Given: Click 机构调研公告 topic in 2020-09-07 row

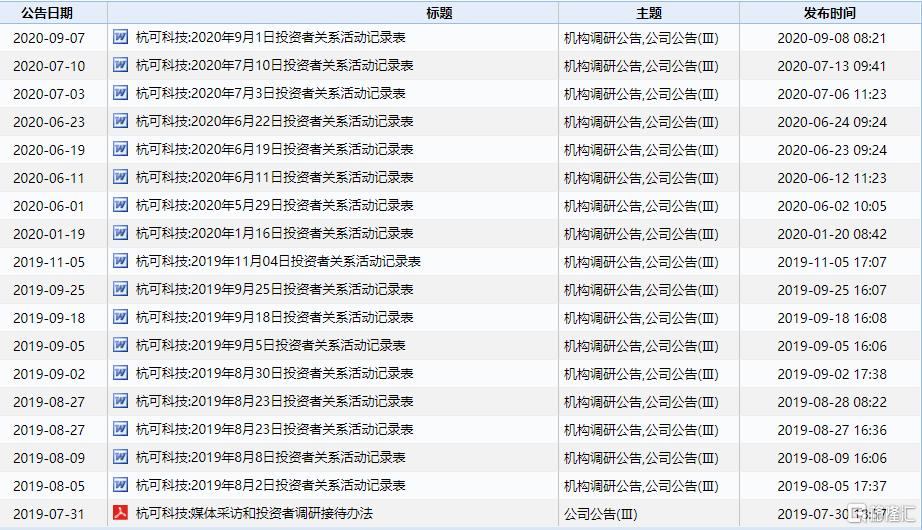Looking at the screenshot, I should 602,38.
